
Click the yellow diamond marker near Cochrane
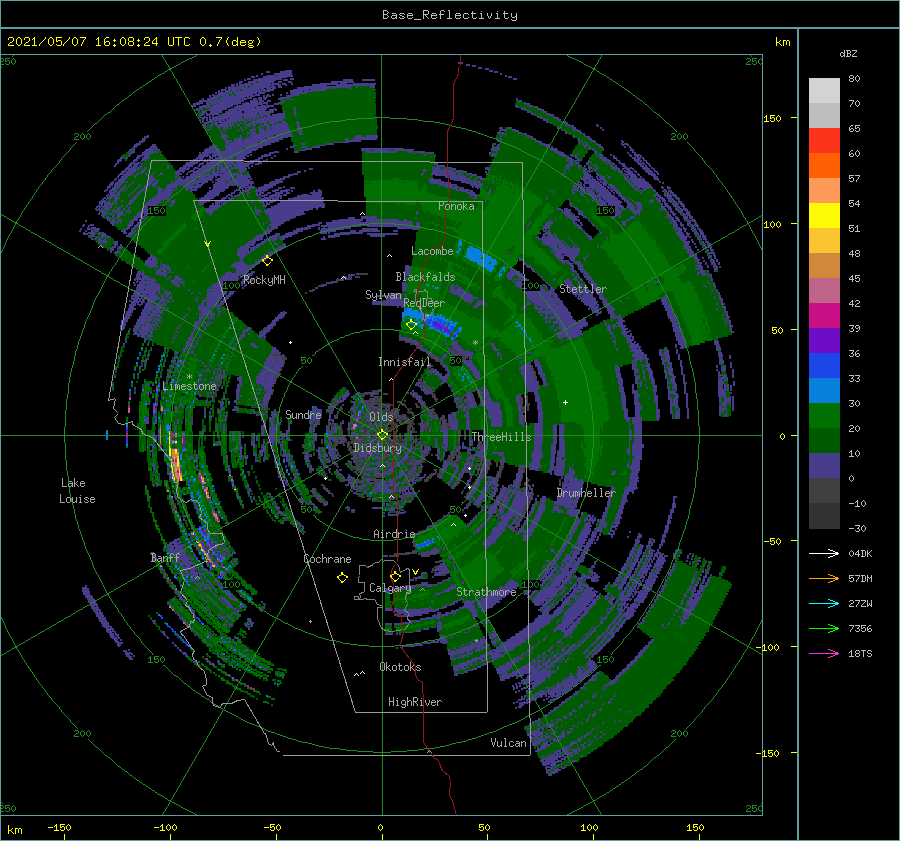(x=342, y=578)
